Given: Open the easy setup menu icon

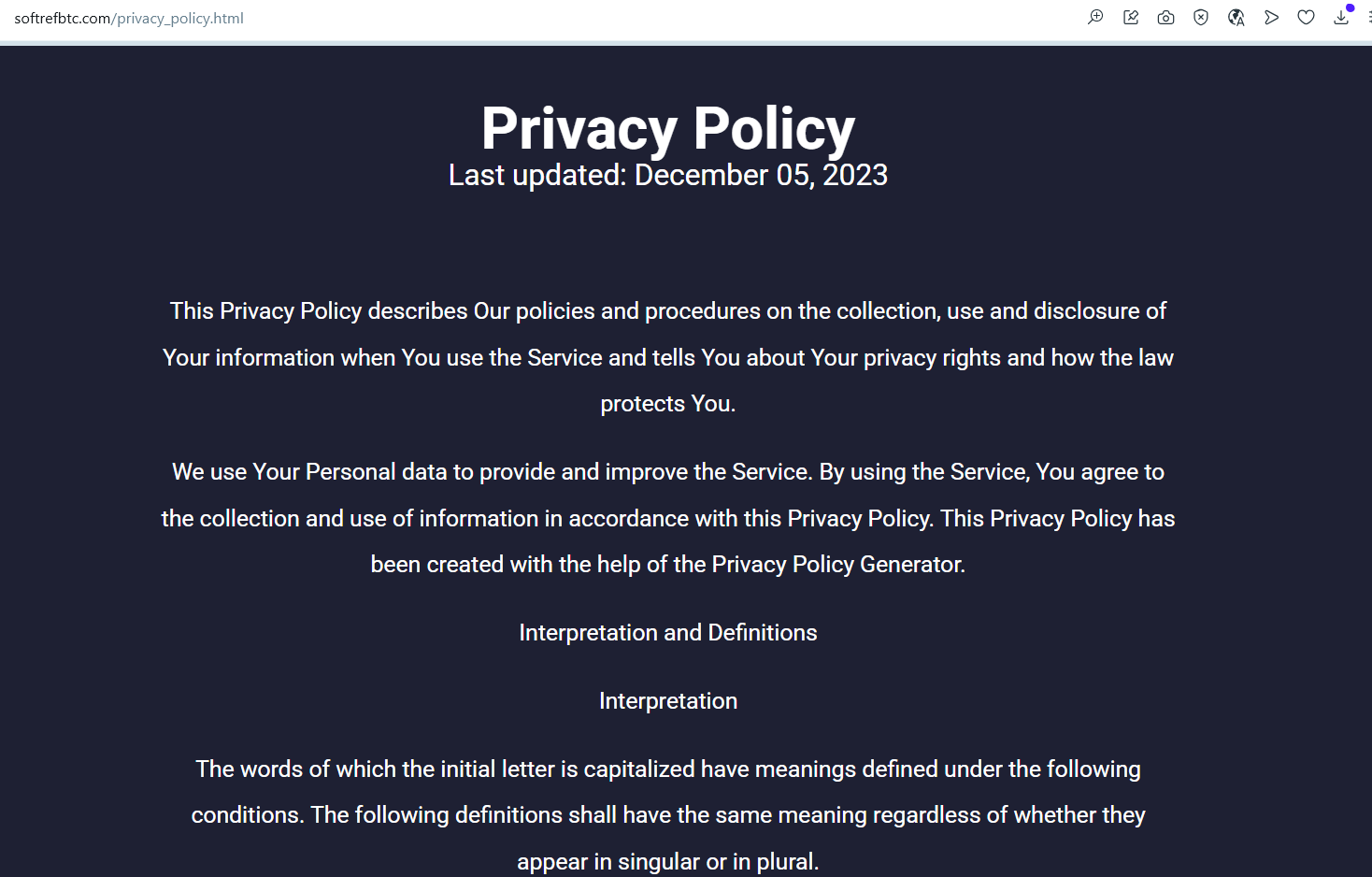Looking at the screenshot, I should 1368,18.
